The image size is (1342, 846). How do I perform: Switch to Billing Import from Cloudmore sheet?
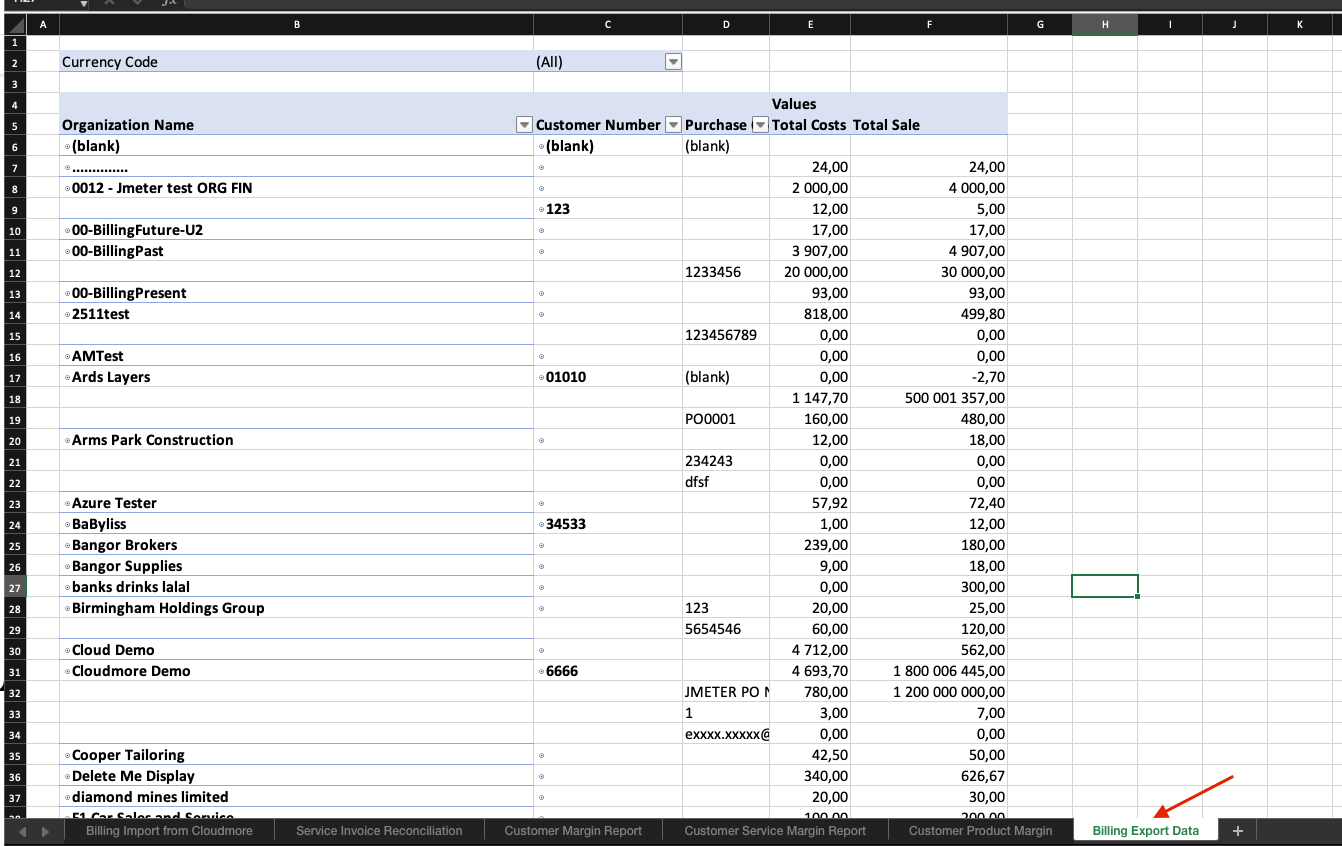169,831
